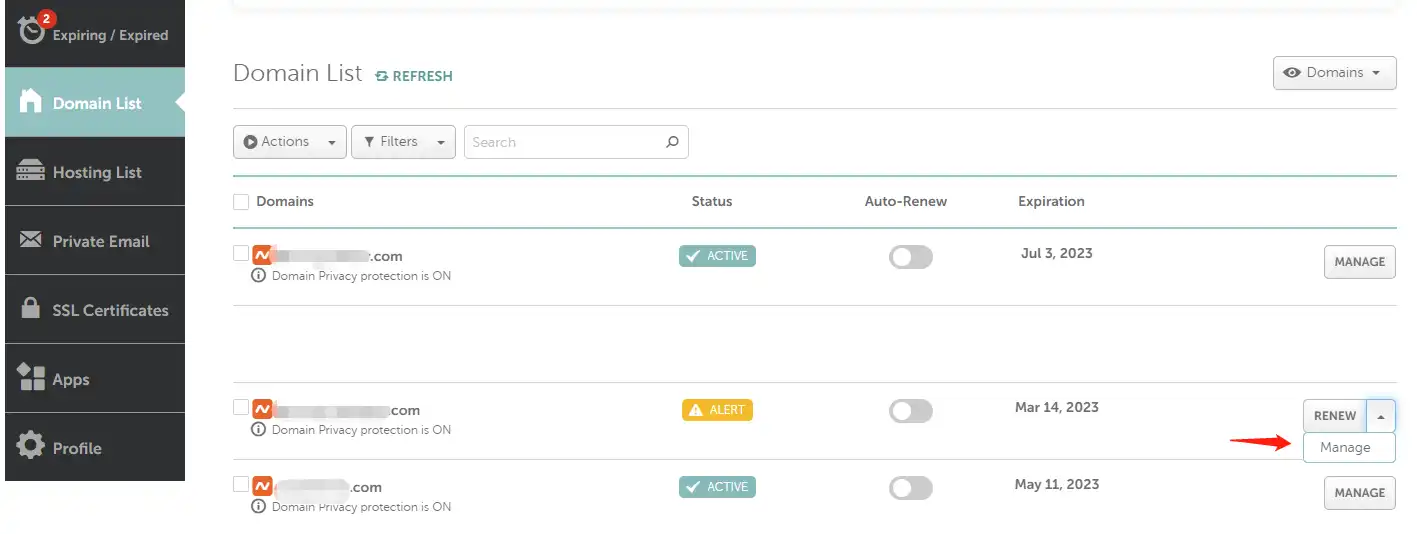
Task: Click the Hosting List server icon
Action: tap(31, 171)
